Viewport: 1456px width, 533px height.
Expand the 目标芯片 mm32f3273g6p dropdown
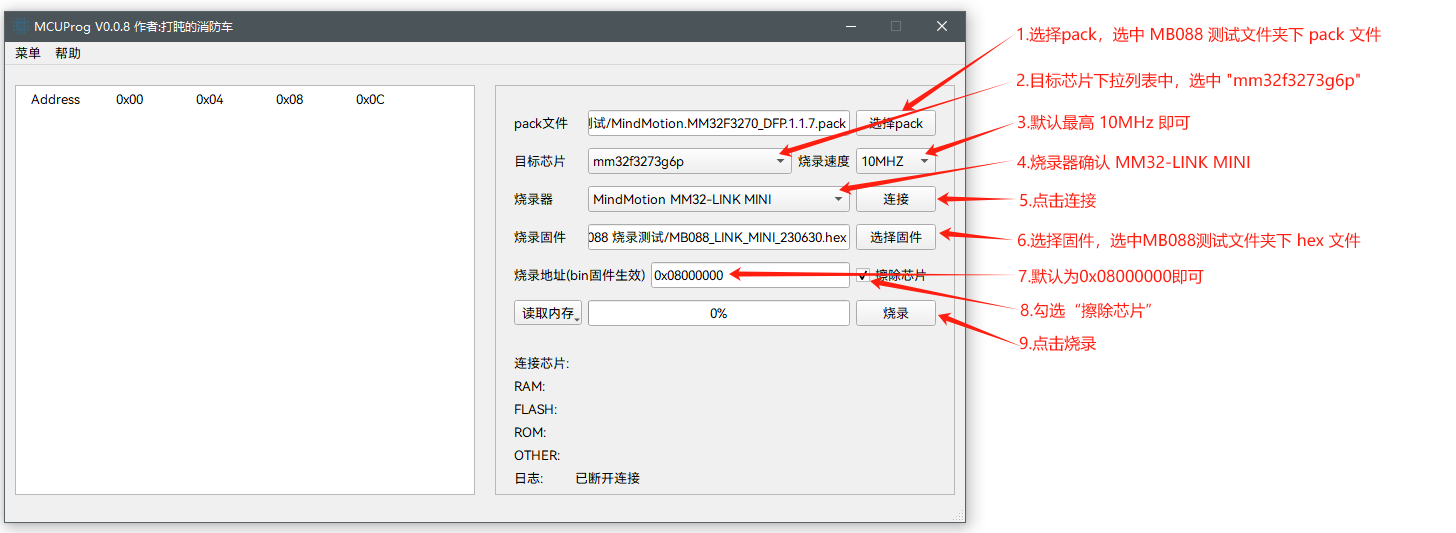(690, 161)
